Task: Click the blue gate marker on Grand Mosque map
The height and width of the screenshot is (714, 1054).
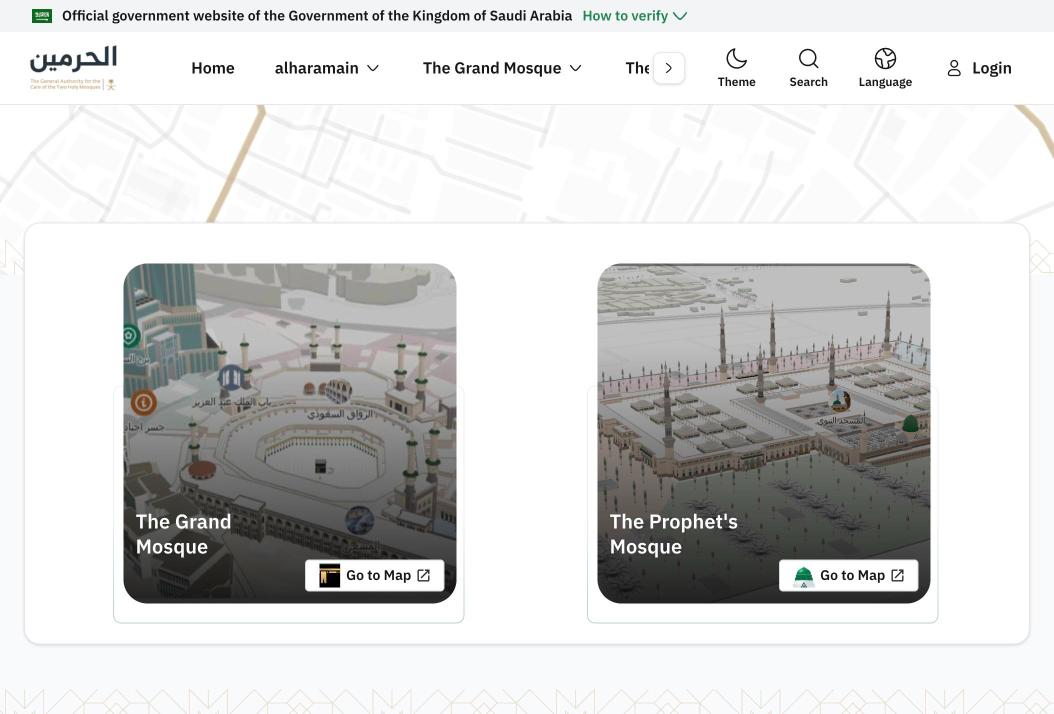Action: click(231, 378)
